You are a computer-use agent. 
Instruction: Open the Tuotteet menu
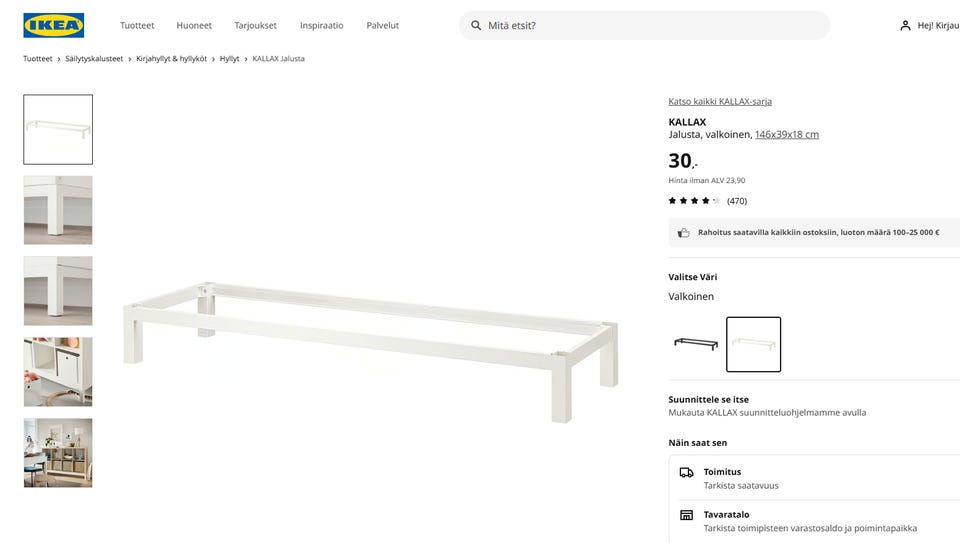tap(137, 25)
